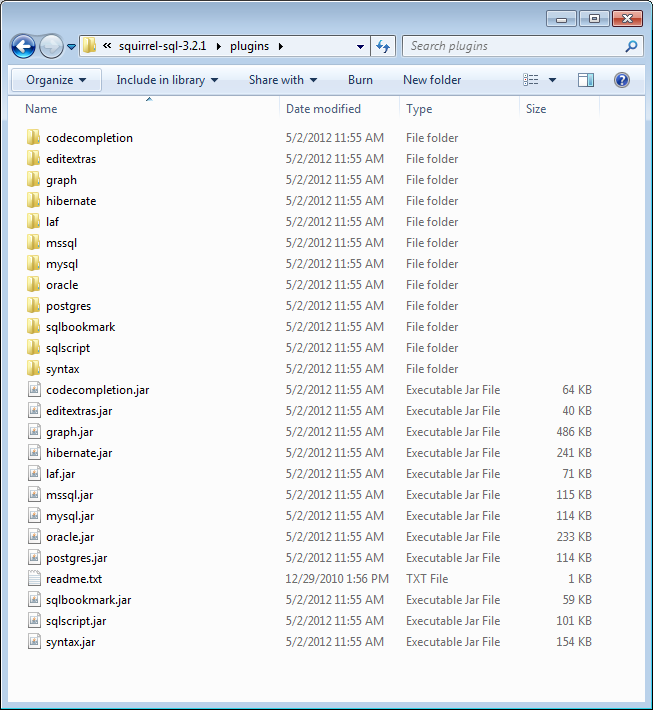Go back with the Back arrow button

pos(23,46)
